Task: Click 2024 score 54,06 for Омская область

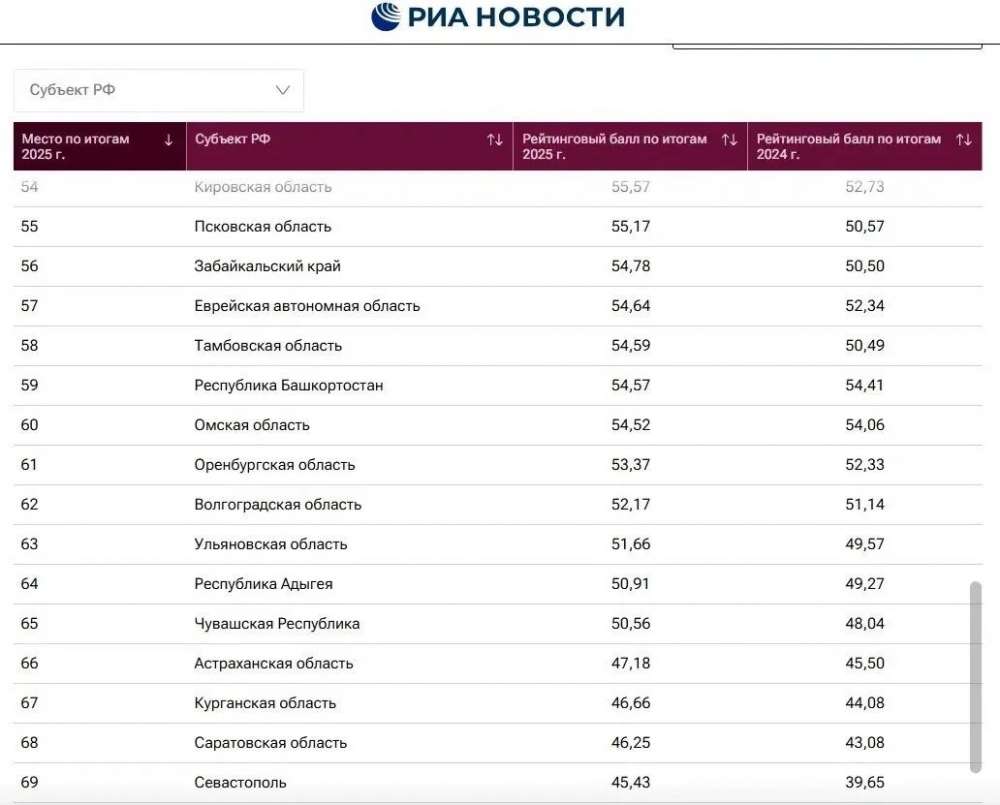Action: 865,425
